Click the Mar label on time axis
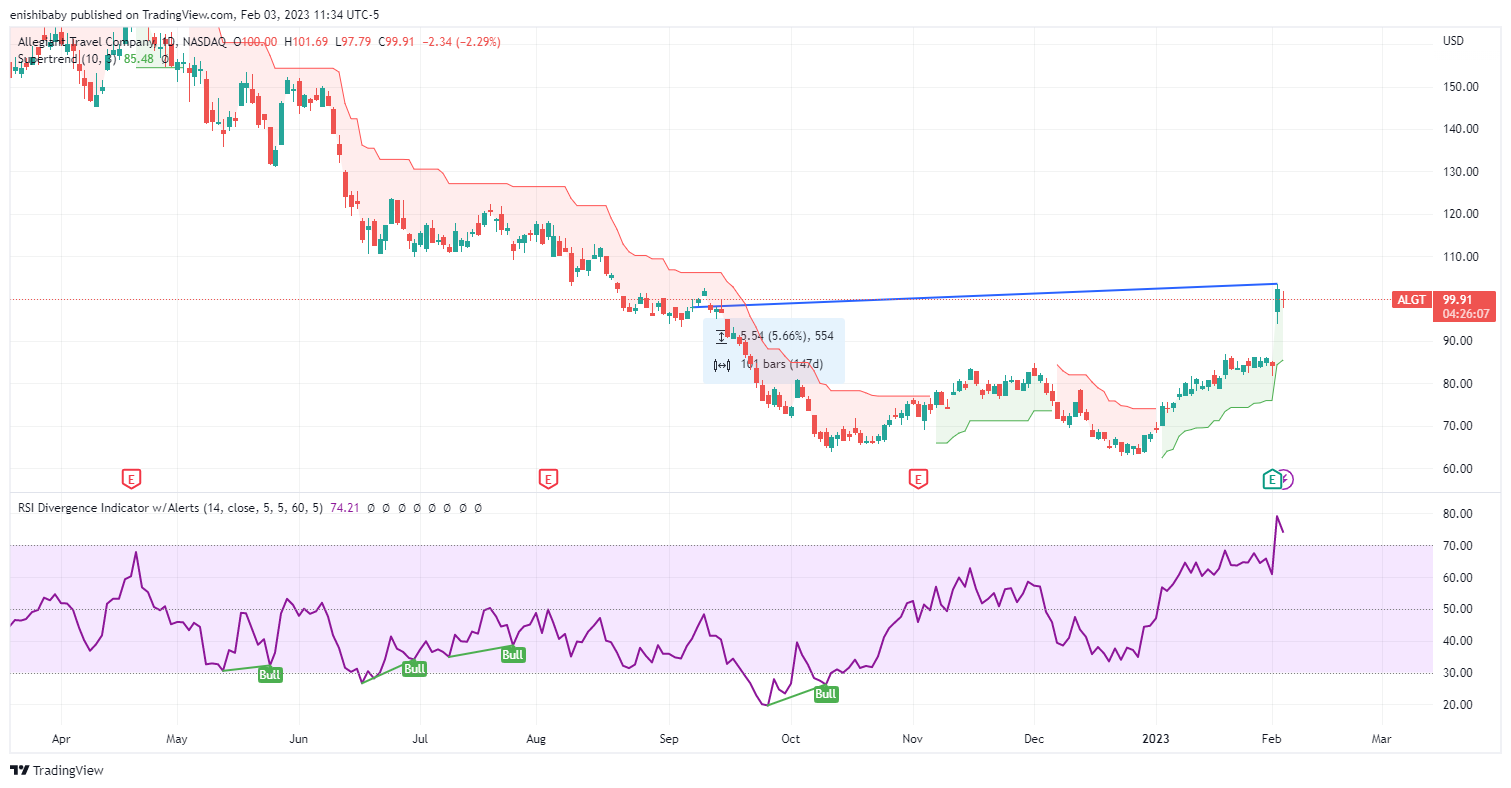The height and width of the screenshot is (788, 1511). click(x=1382, y=740)
